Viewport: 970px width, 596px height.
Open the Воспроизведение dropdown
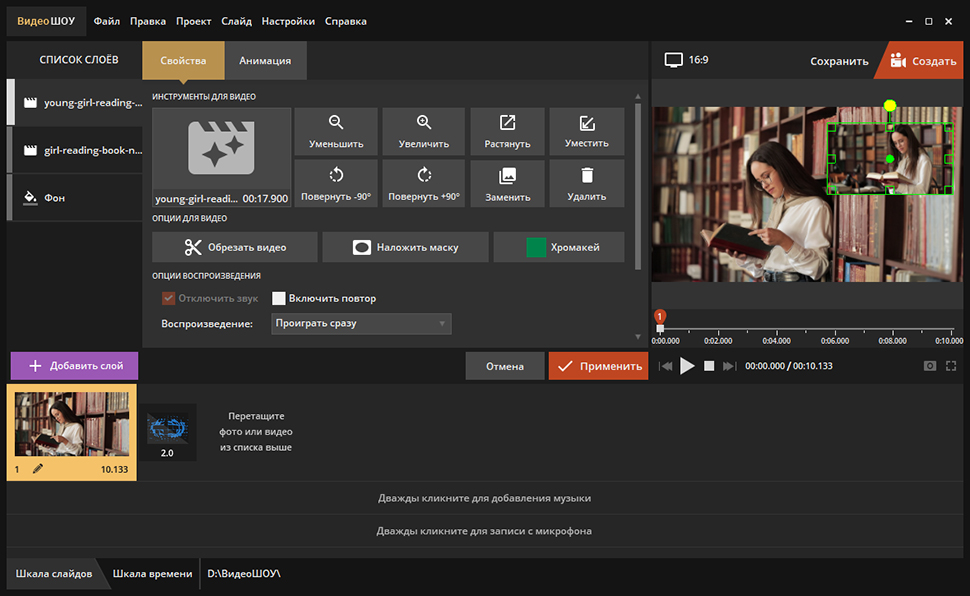coord(361,324)
